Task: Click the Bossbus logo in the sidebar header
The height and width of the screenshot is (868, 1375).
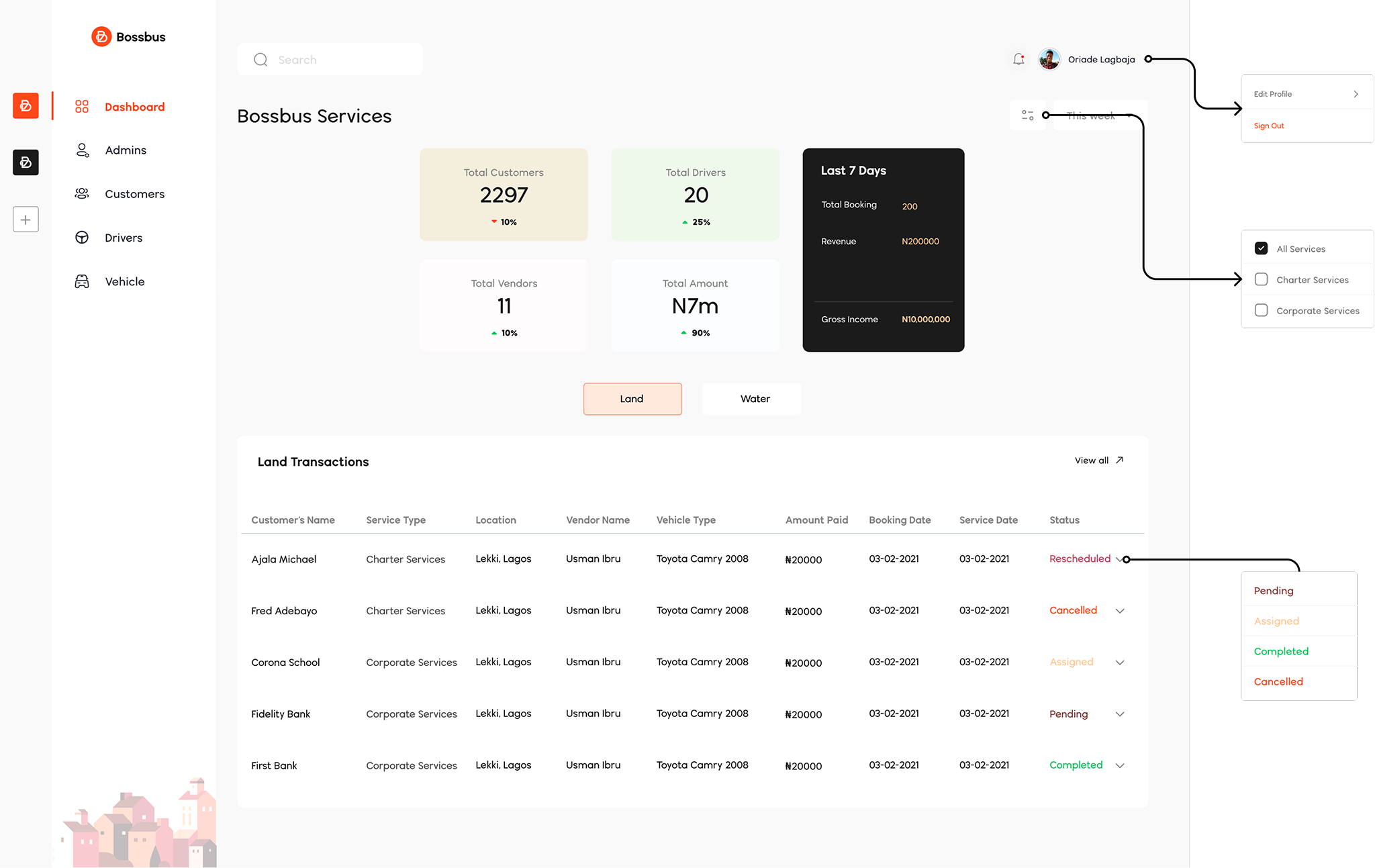Action: click(x=128, y=36)
